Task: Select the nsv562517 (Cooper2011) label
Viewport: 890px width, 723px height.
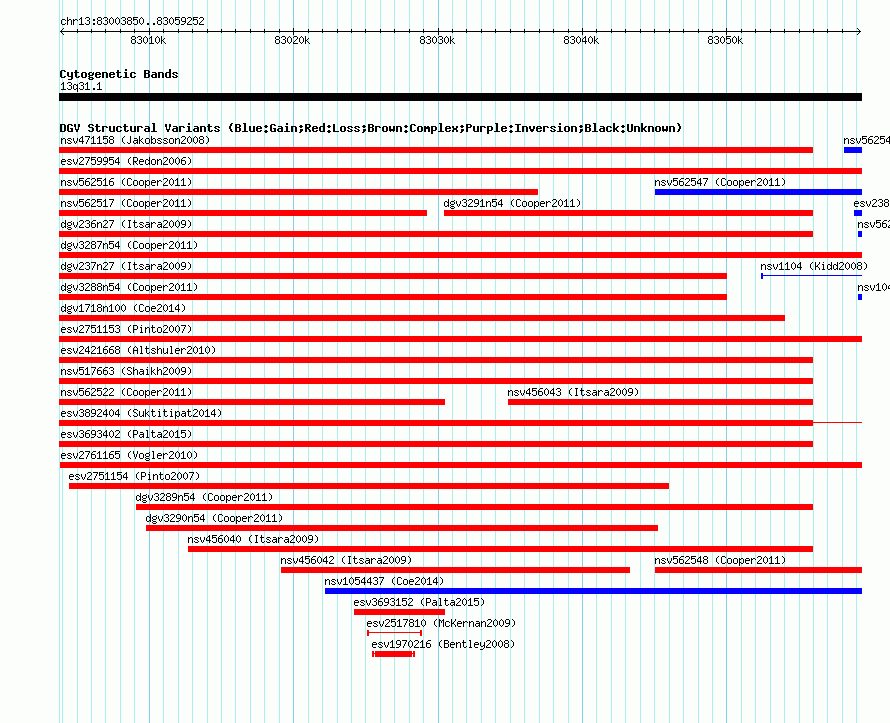Action: point(126,203)
